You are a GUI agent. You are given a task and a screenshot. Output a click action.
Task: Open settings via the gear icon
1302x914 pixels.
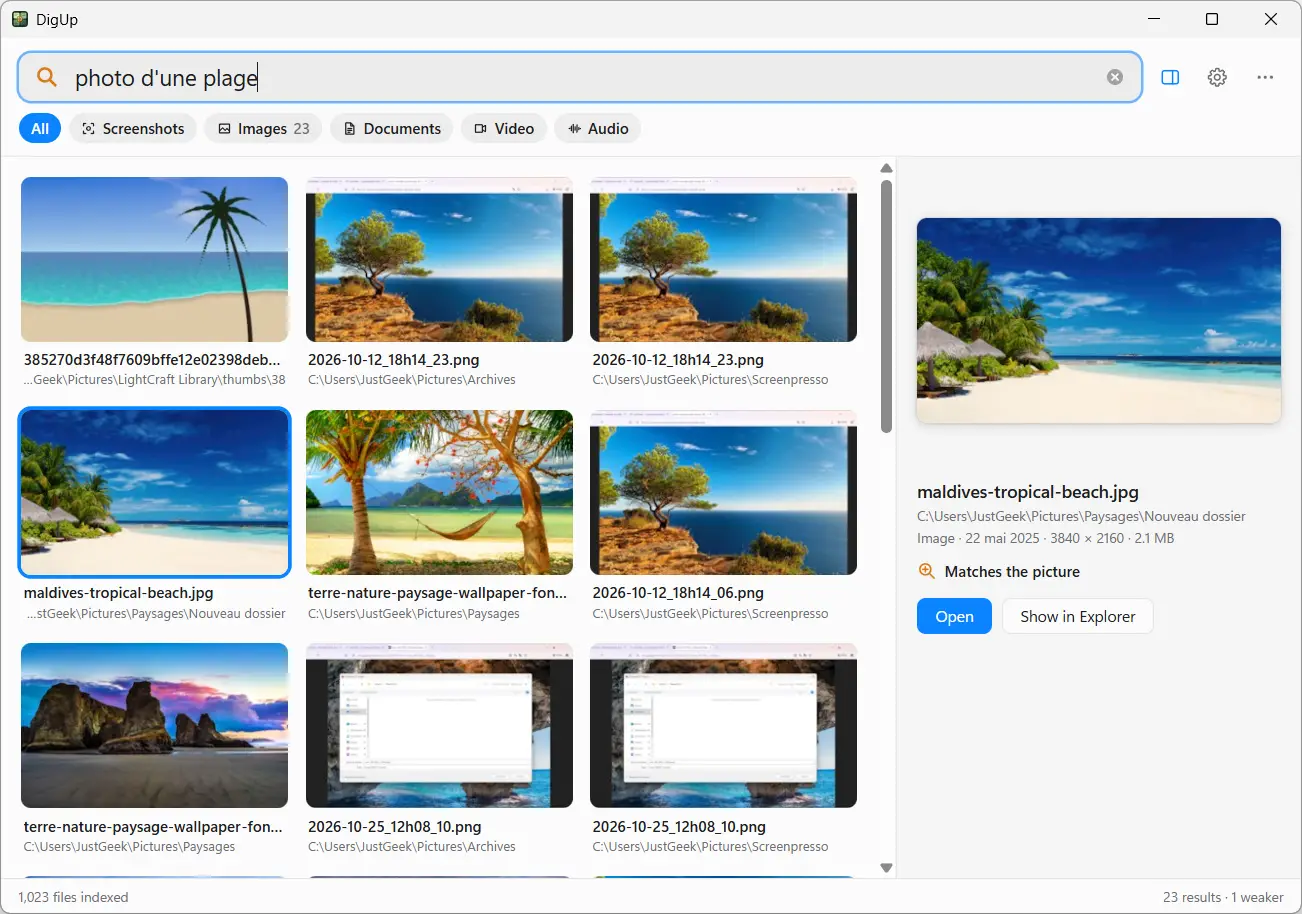pos(1217,77)
